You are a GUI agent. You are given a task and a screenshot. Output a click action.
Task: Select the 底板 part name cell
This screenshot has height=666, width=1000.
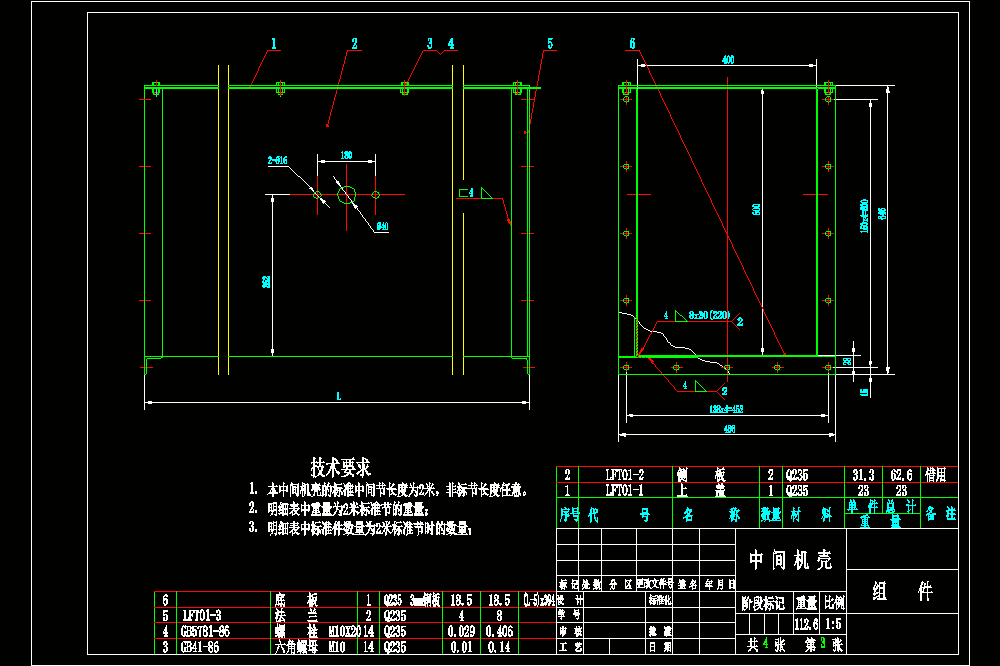click(x=296, y=600)
